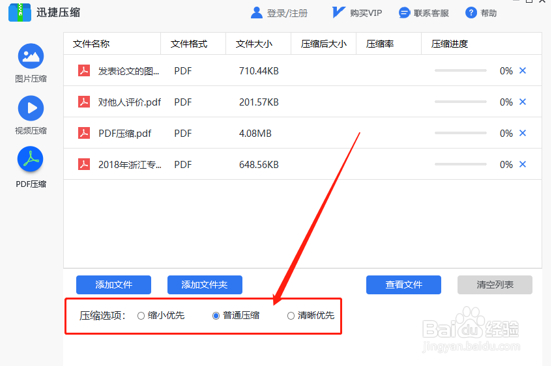Select file name 对他人评价.pdf
The height and width of the screenshot is (366, 551).
click(x=130, y=102)
